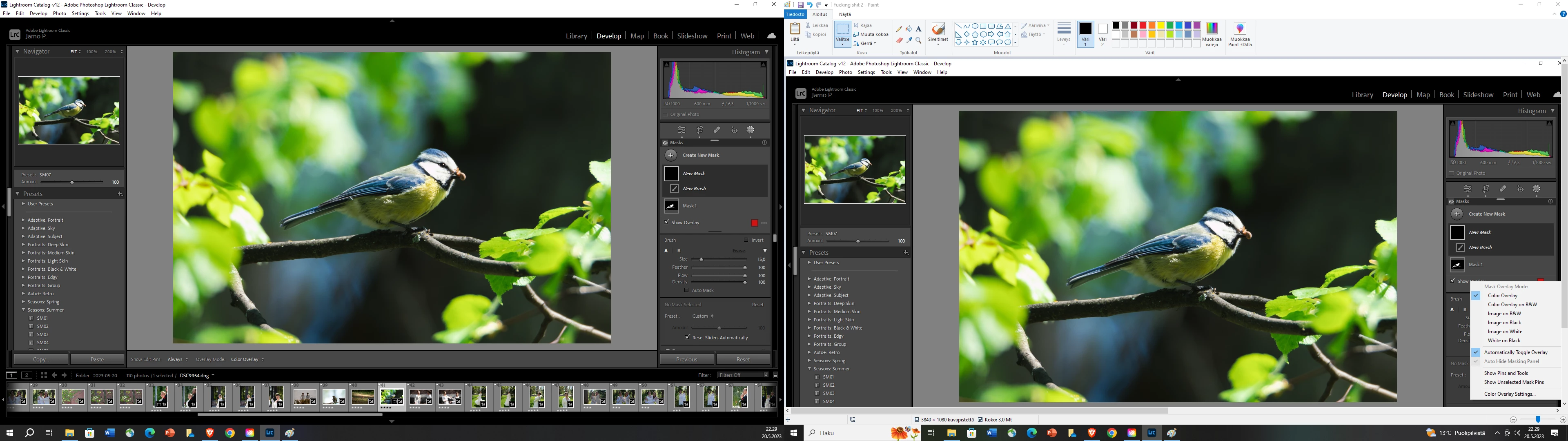Tick the brush Invert checkbox
This screenshot has width=1568, height=441.
pyautogui.click(x=746, y=240)
